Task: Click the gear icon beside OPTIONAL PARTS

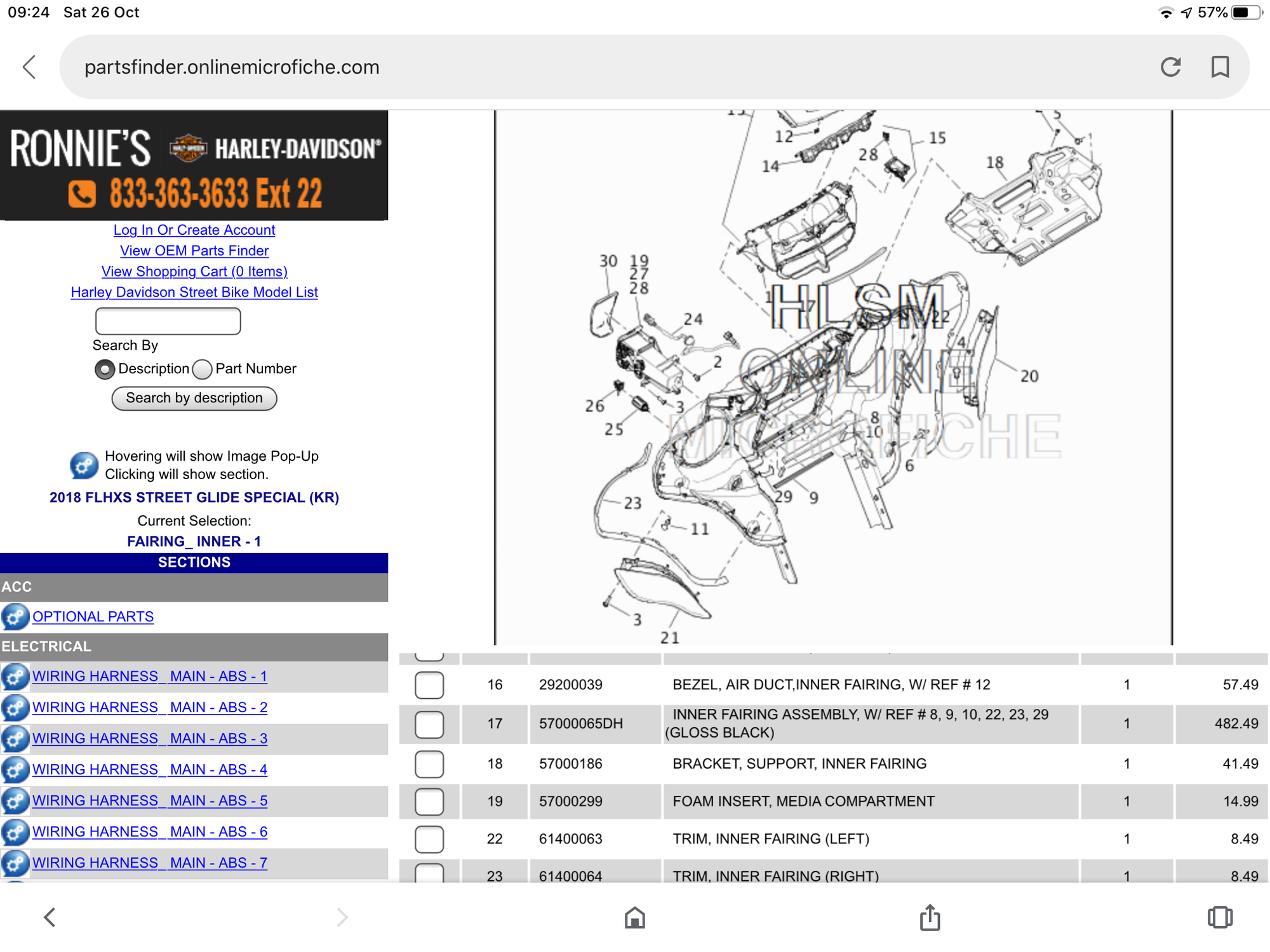Action: [15, 616]
